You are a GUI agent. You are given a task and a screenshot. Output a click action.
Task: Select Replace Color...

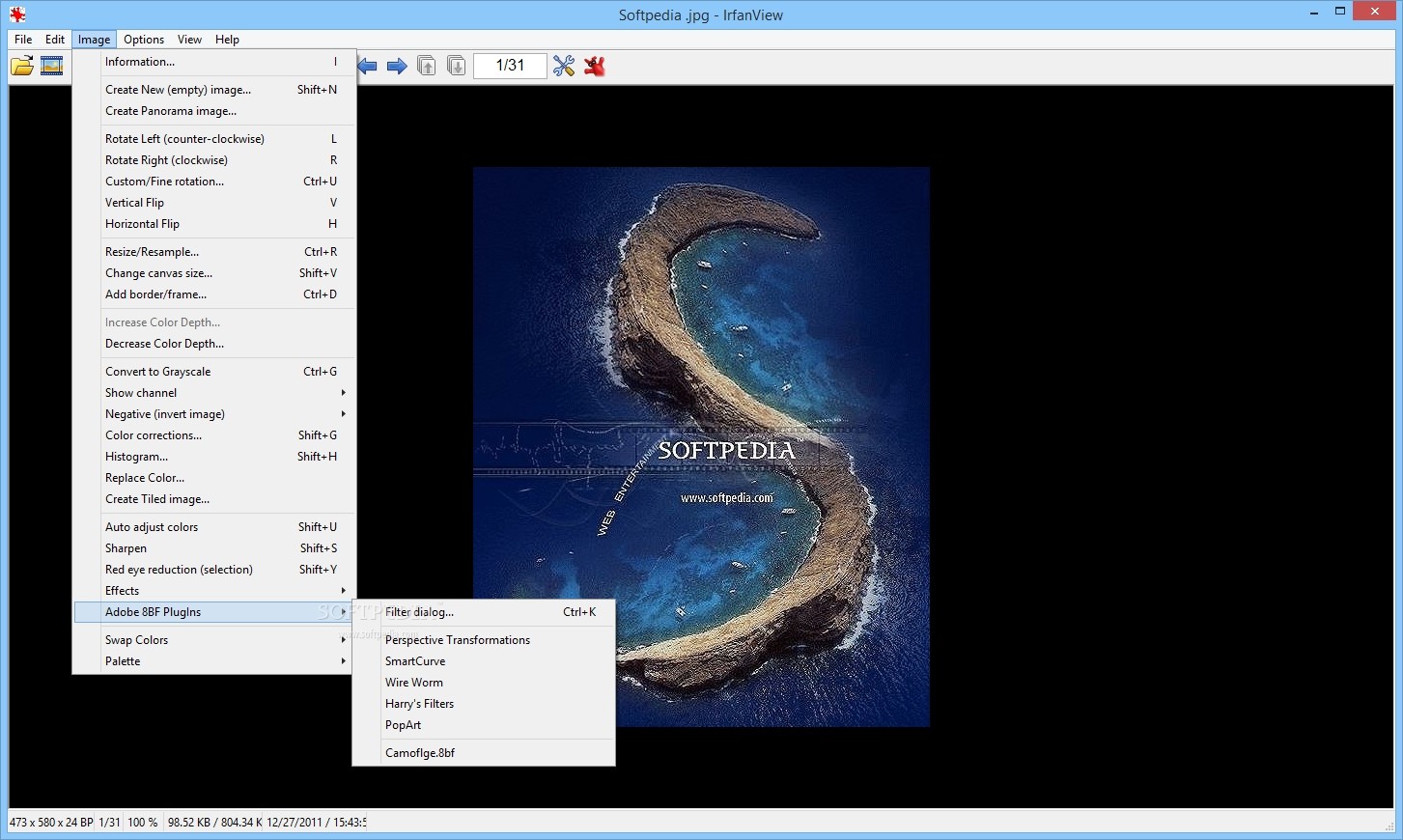[214, 478]
